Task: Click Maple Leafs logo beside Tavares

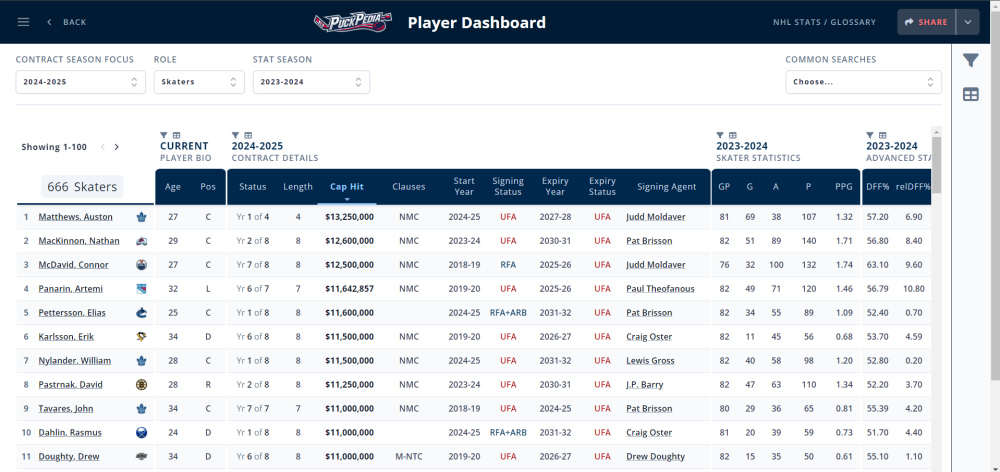Action: coord(142,408)
